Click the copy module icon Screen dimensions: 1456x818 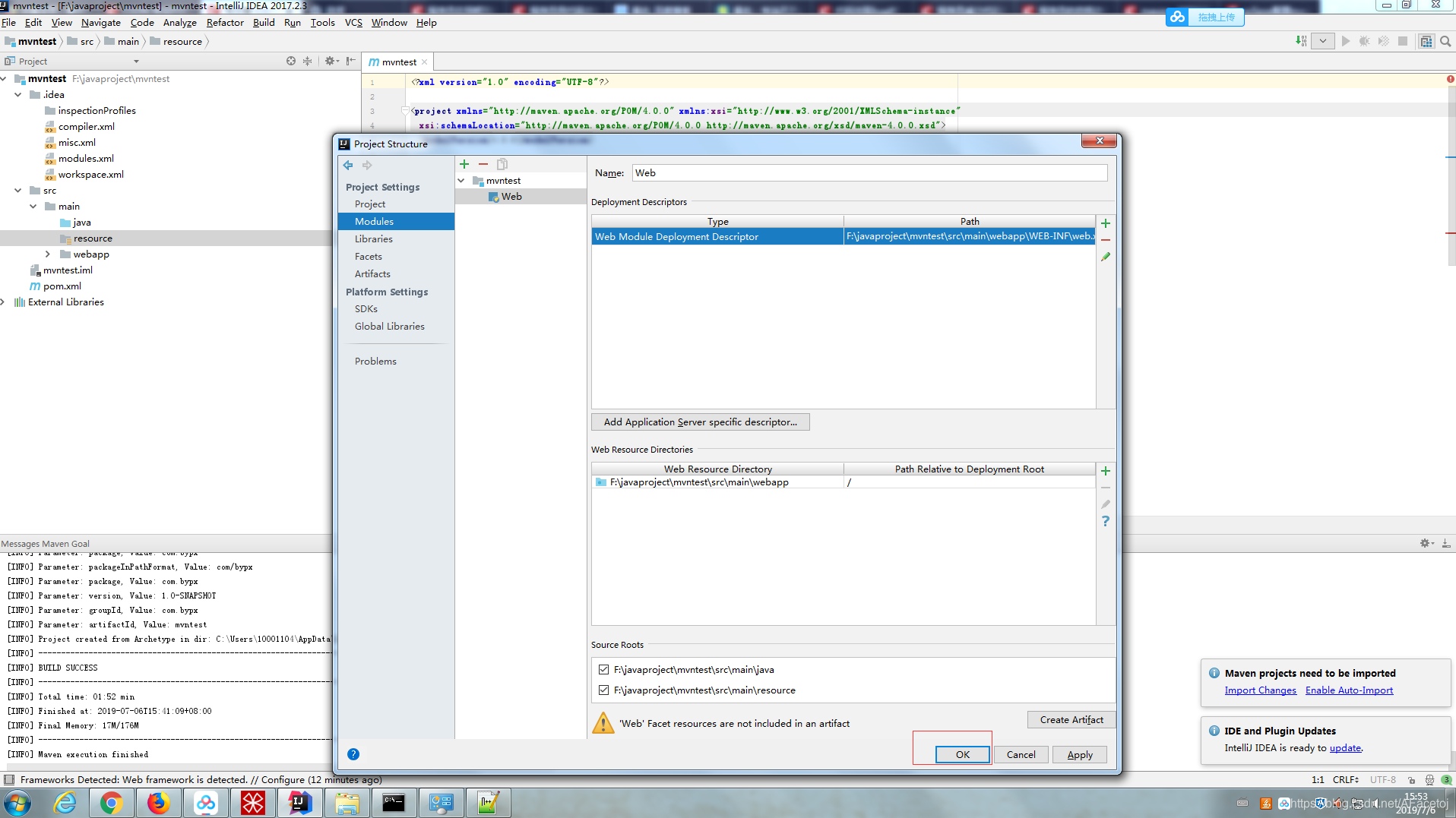coord(502,164)
